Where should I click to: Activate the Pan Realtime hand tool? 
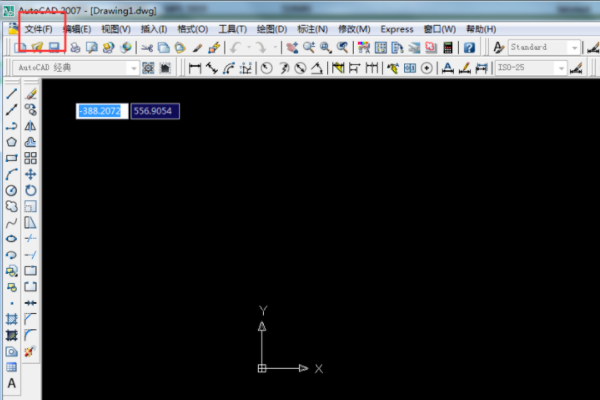pos(292,47)
